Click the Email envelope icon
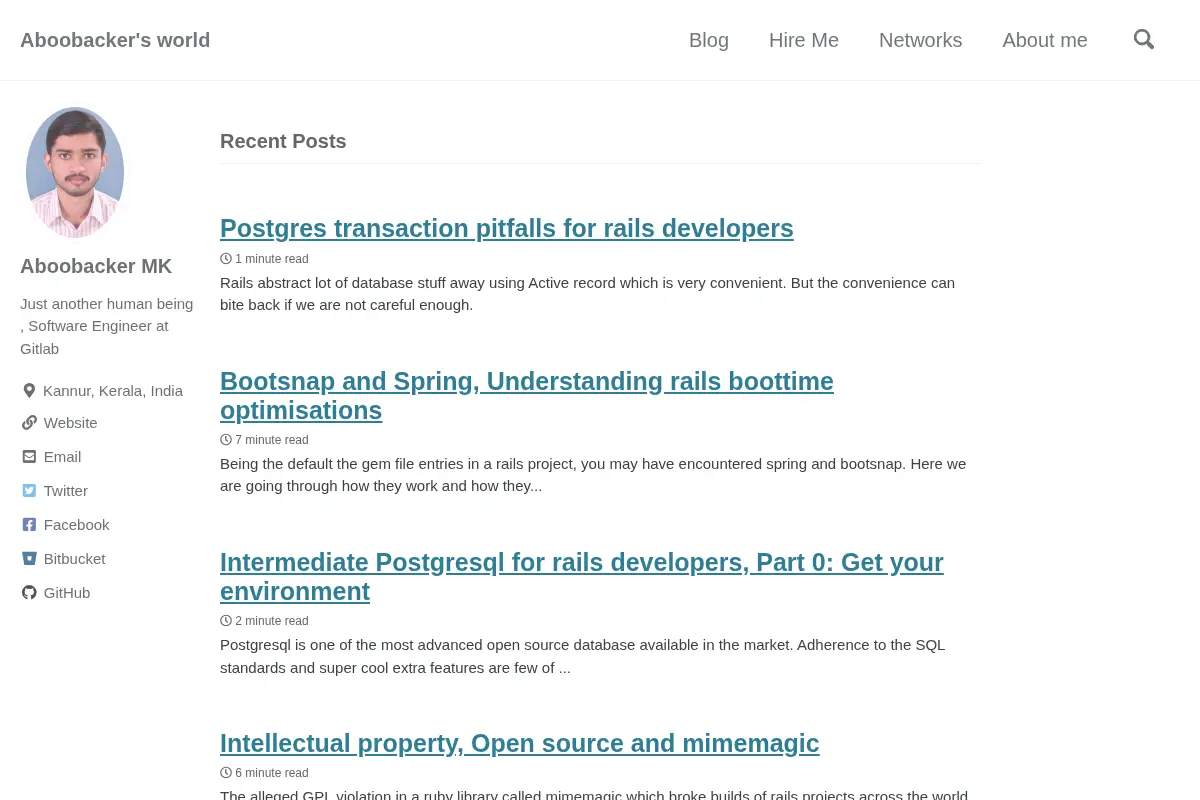Screen dimensions: 1200x800 [29, 456]
